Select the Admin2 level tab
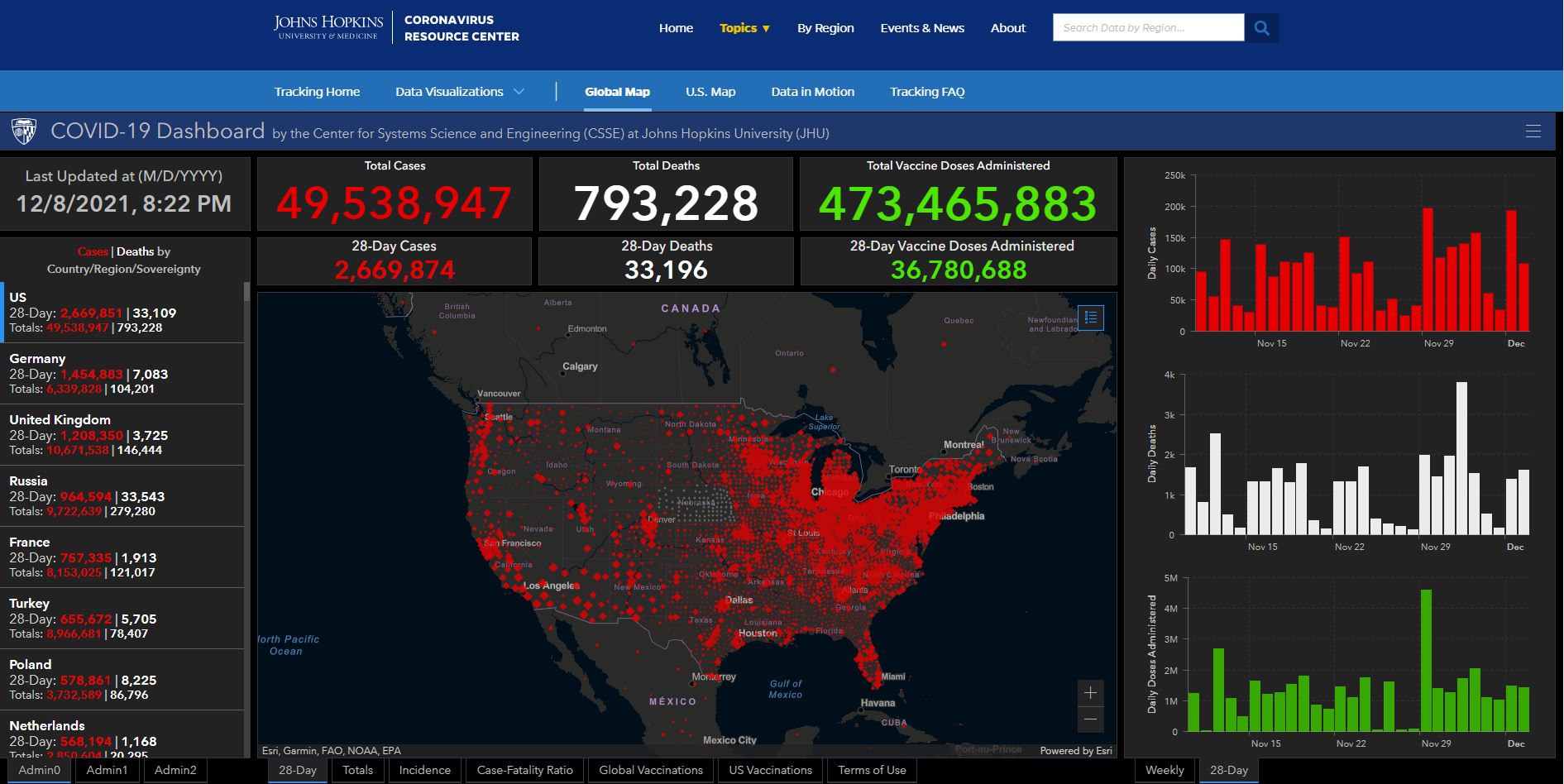 175,770
